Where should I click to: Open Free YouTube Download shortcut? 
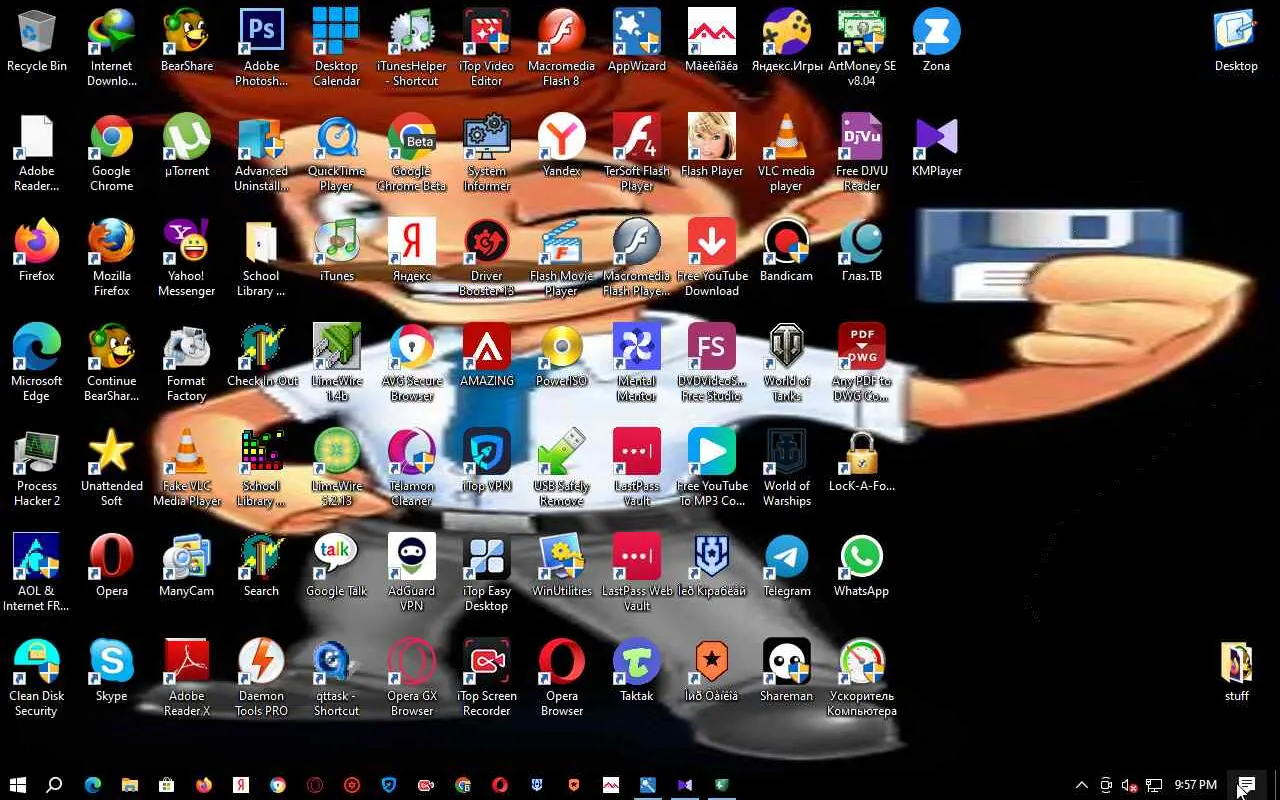coord(712,258)
